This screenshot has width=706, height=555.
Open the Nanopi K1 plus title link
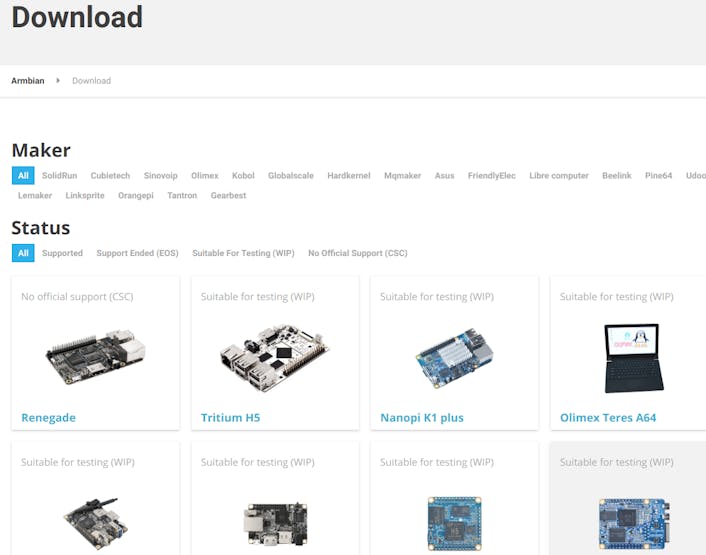point(422,418)
